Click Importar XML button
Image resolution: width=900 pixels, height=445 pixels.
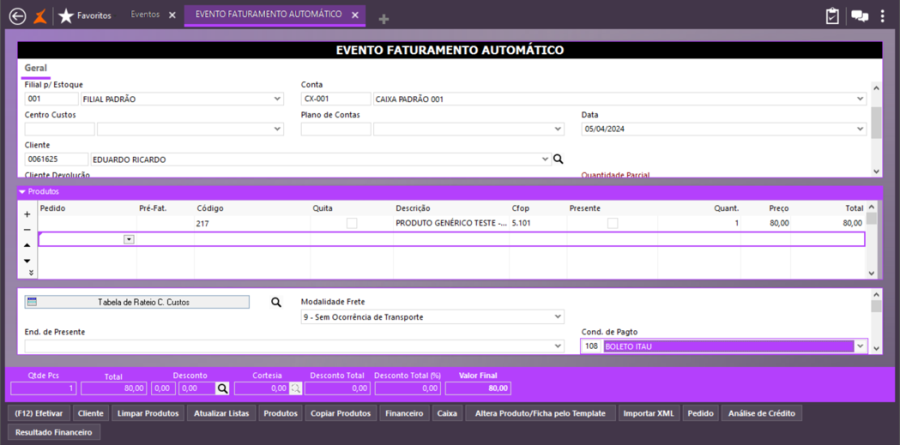coord(650,413)
